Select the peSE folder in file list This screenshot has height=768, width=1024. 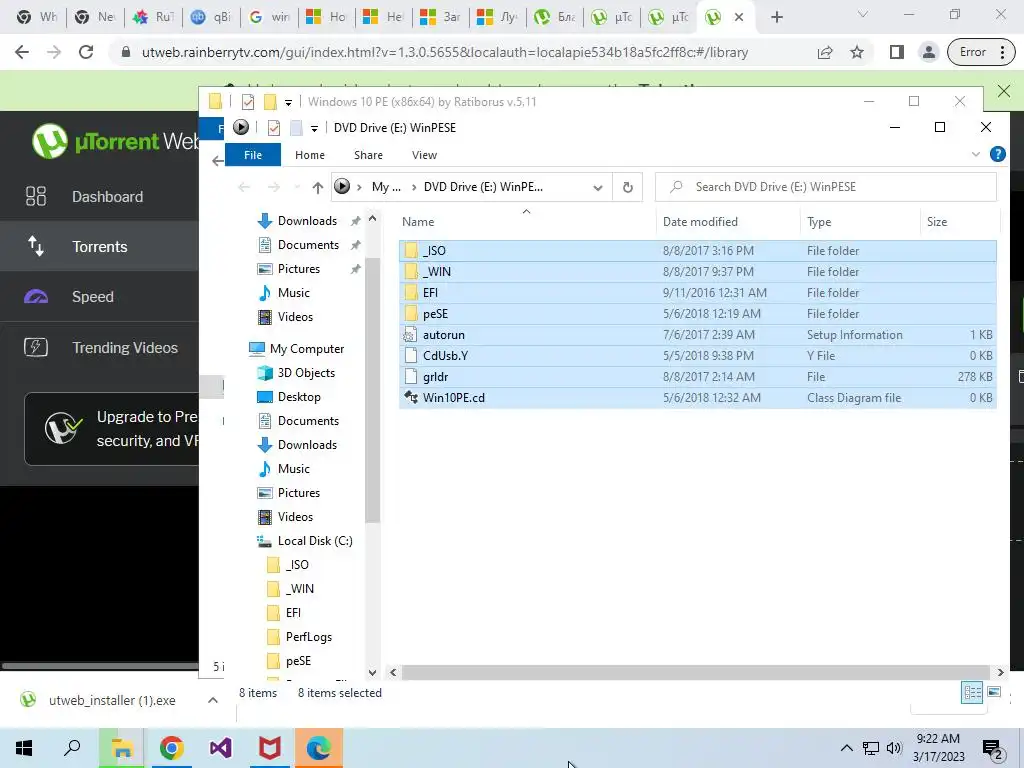(697, 313)
